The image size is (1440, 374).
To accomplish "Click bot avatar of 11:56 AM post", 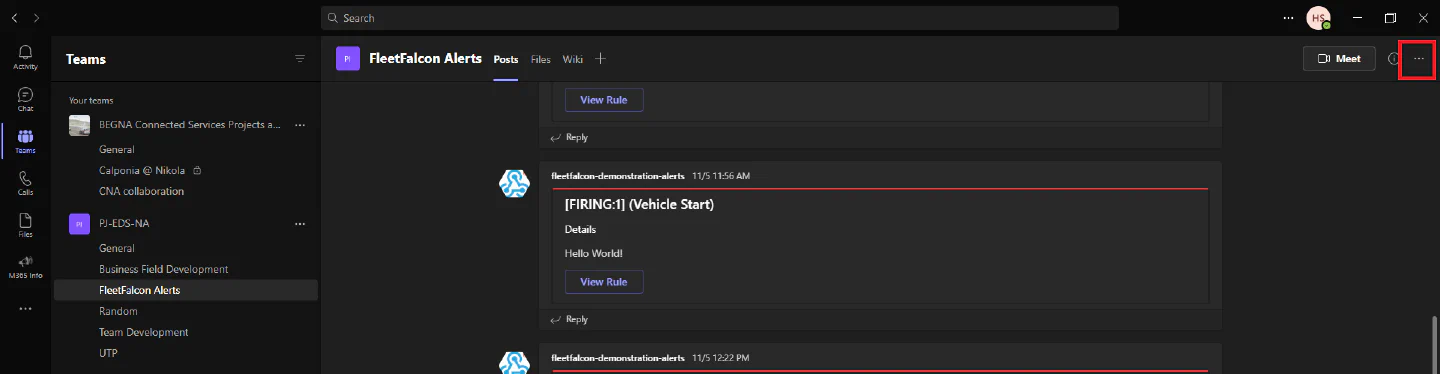I will [x=514, y=184].
